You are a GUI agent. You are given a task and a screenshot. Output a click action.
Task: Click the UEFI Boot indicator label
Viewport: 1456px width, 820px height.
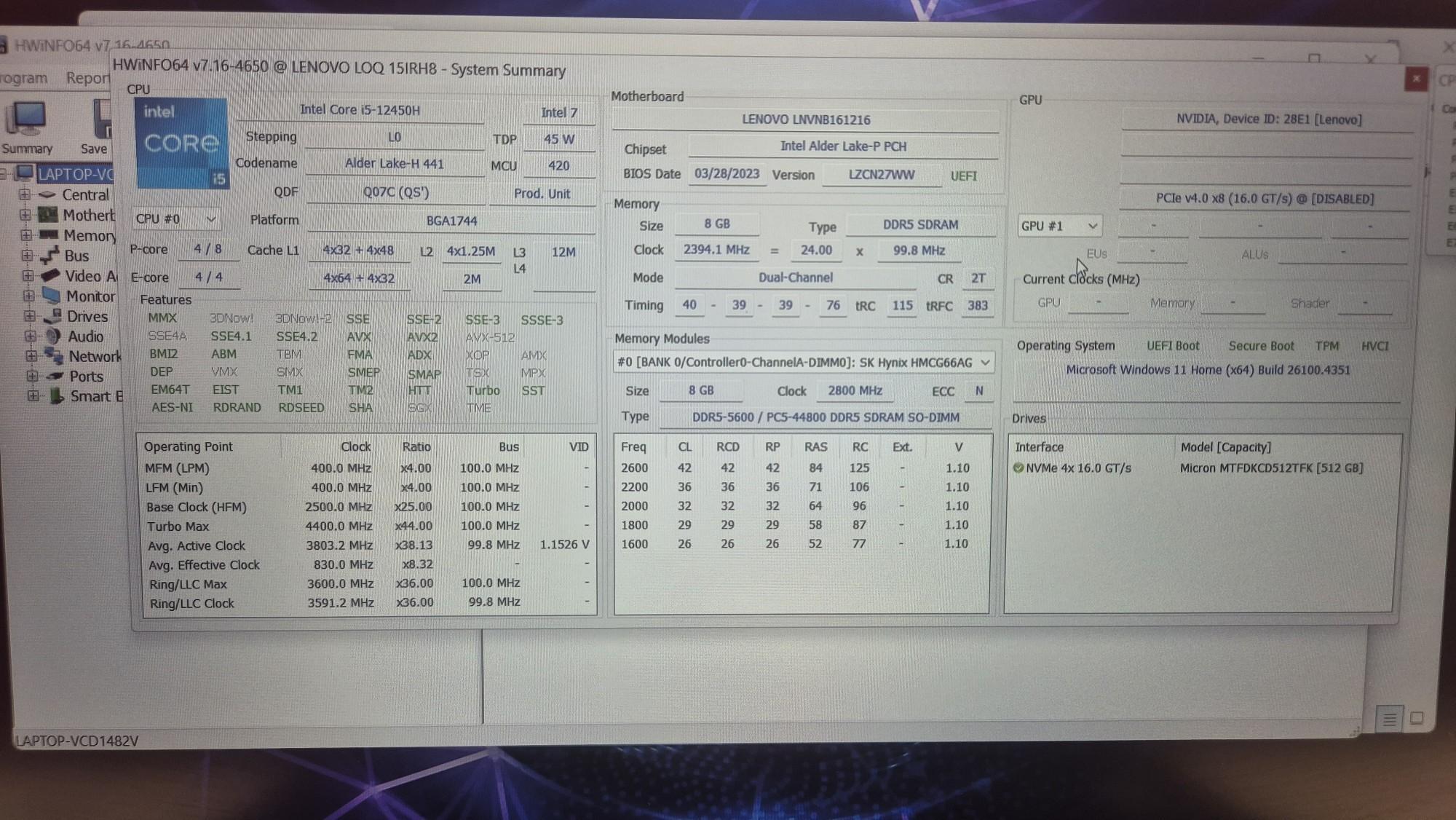[x=1172, y=346]
